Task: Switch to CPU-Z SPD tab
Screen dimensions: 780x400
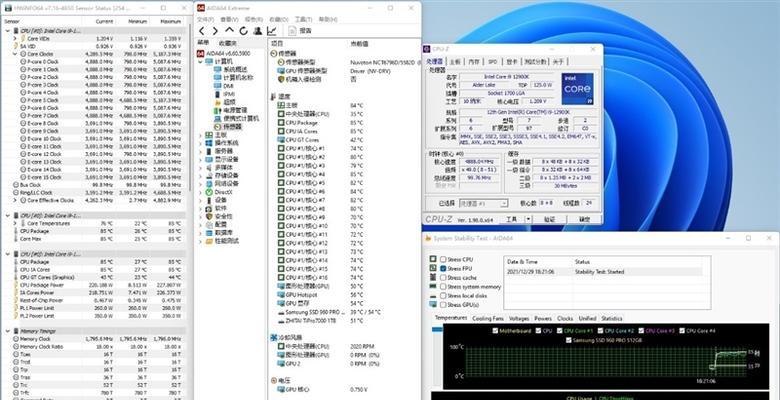Action: pos(492,62)
